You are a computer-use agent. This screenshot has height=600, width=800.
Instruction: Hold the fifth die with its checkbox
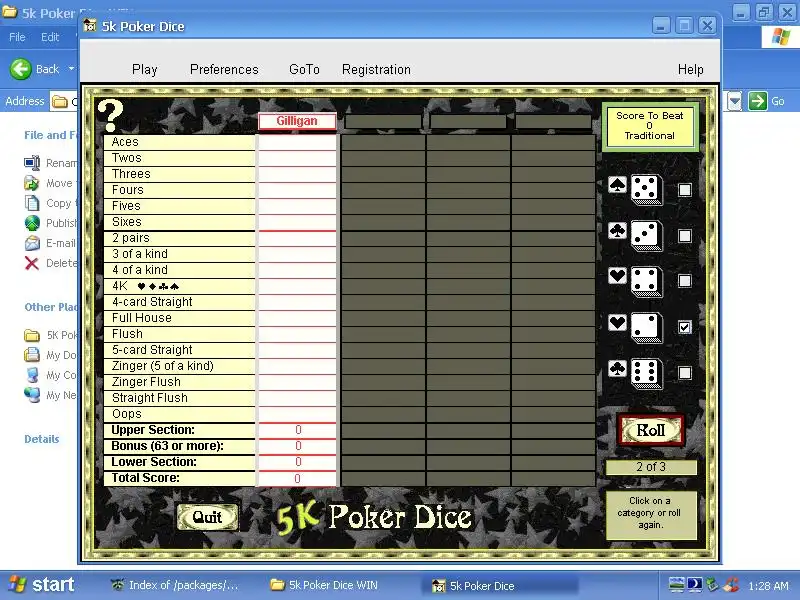pos(685,372)
